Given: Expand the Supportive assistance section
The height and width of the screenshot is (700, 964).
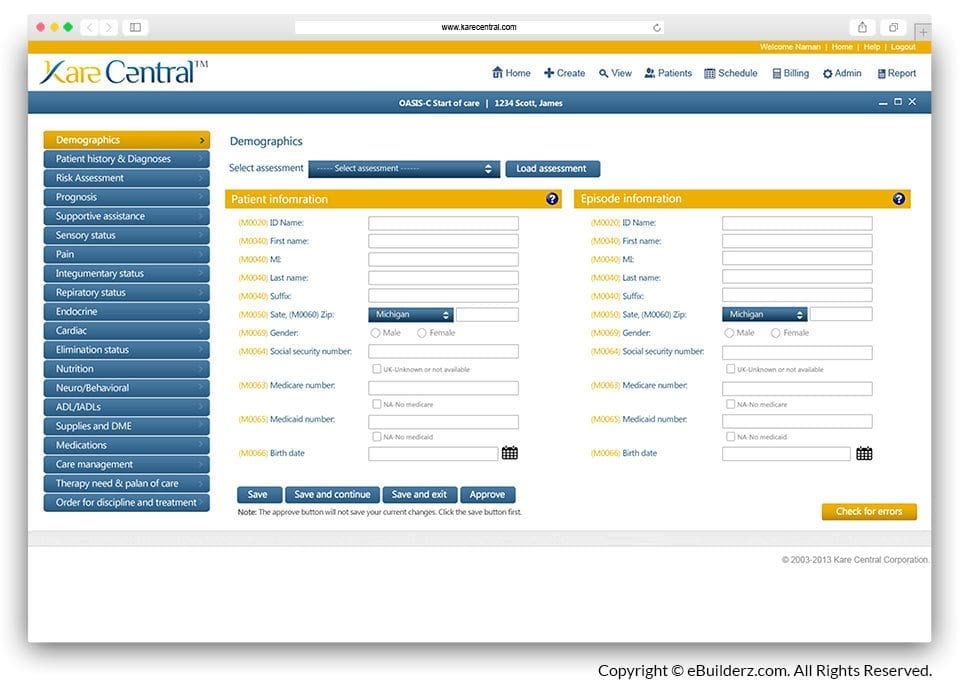Looking at the screenshot, I should coord(127,216).
